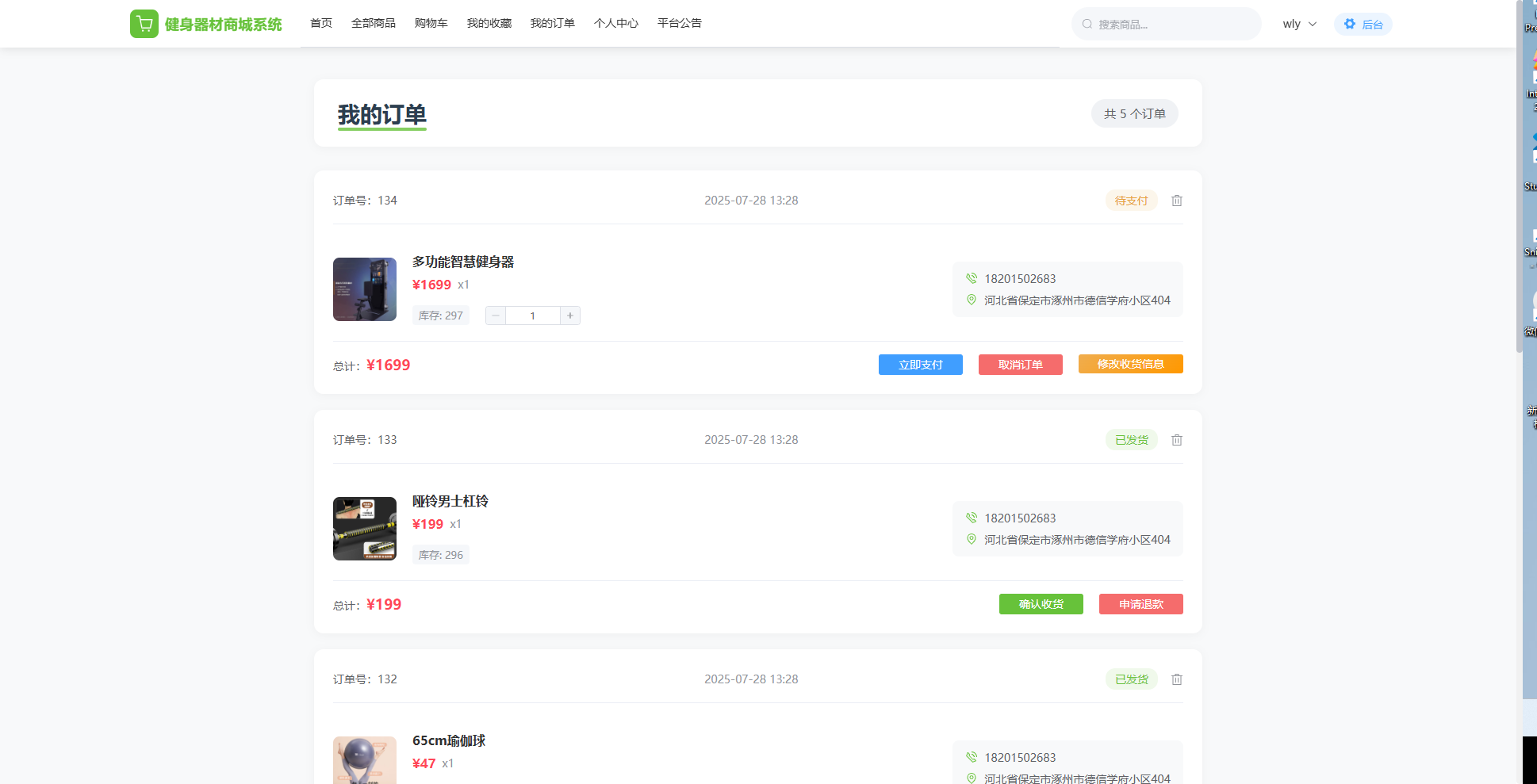The height and width of the screenshot is (784, 1537).
Task: Click 取消订单 for order 134
Action: point(1020,365)
